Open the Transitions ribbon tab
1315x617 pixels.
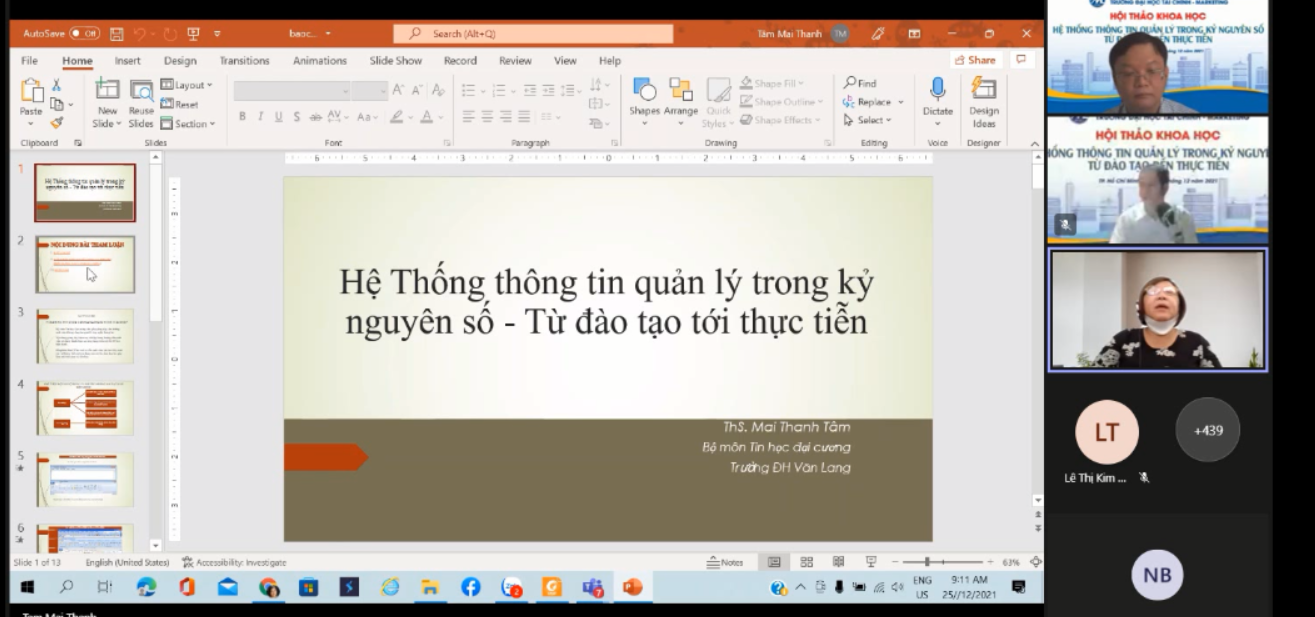[x=245, y=61]
